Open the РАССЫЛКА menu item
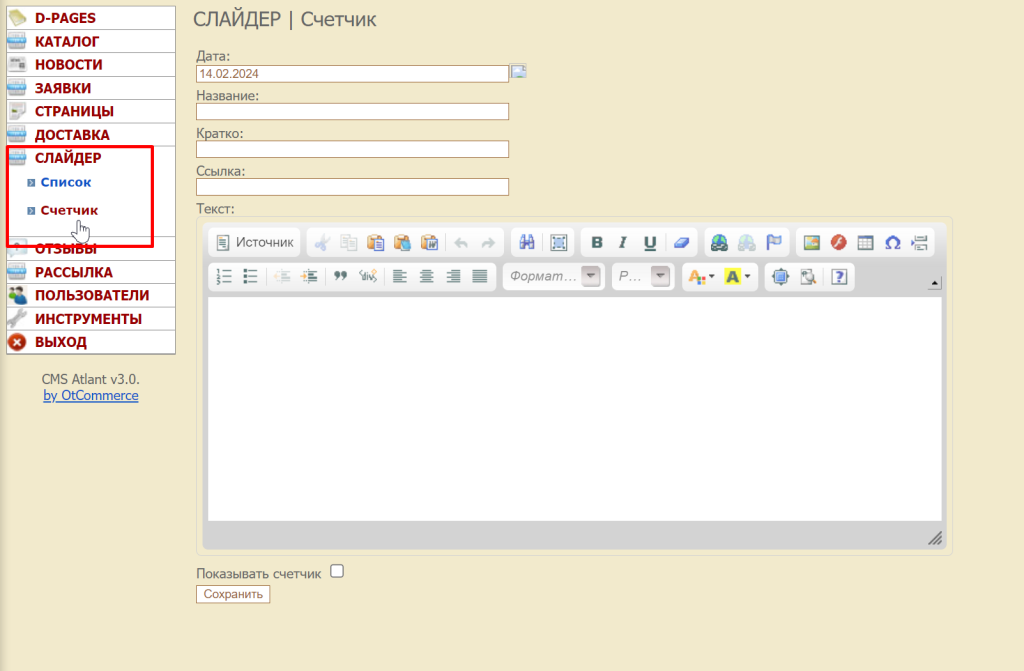The height and width of the screenshot is (671, 1024). pyautogui.click(x=91, y=272)
